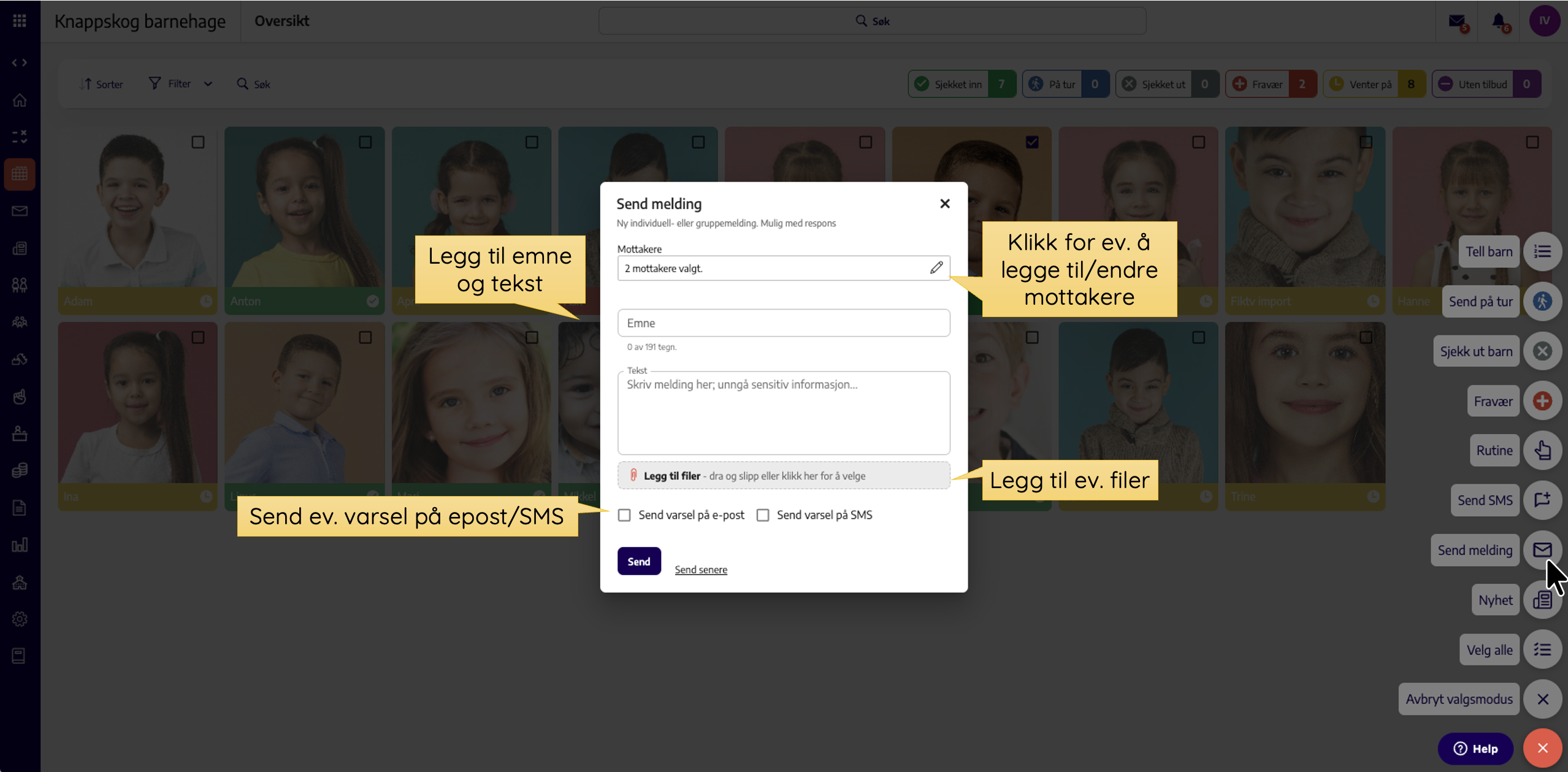The height and width of the screenshot is (772, 1568).
Task: Click the top global Søk search bar
Action: point(872,21)
